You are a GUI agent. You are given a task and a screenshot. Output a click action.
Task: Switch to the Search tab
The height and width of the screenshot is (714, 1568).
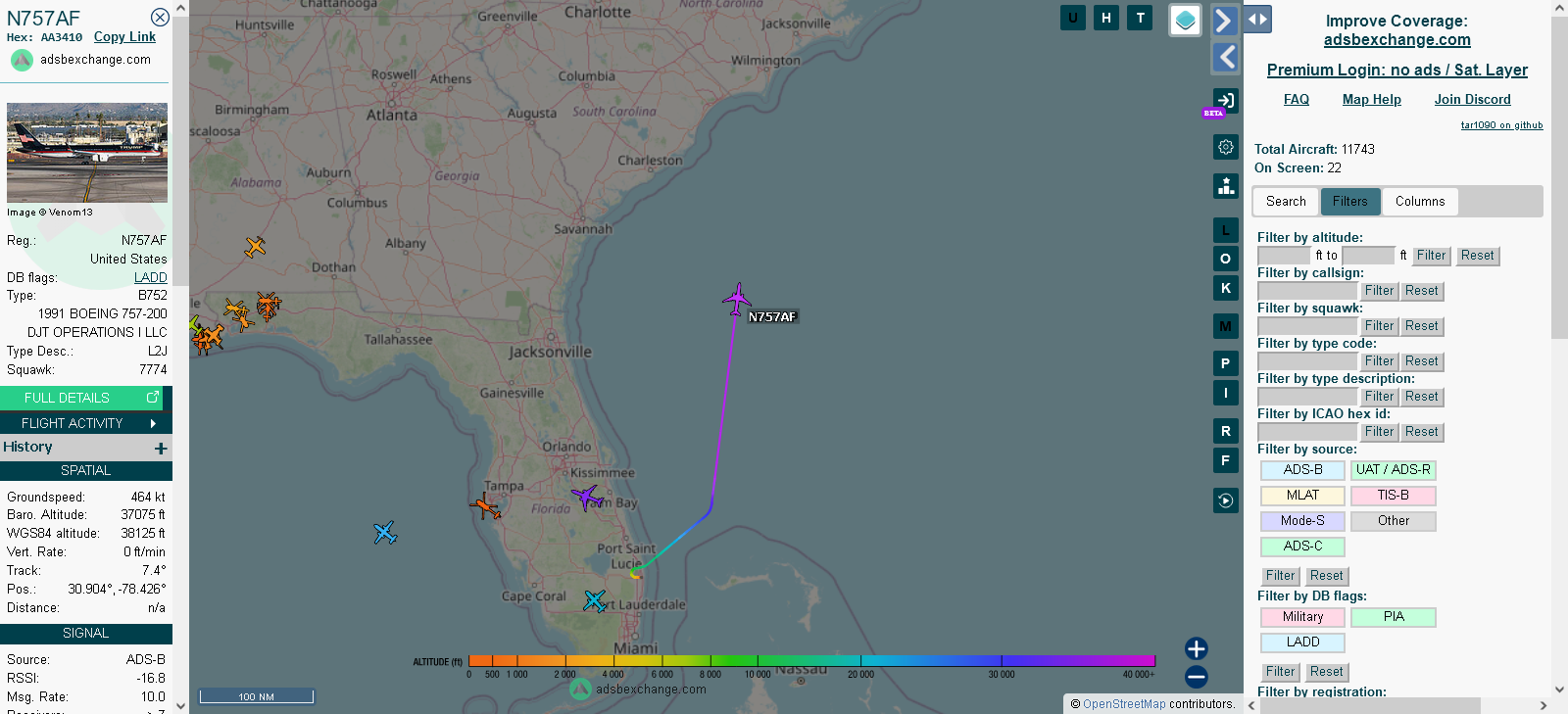tap(1286, 202)
